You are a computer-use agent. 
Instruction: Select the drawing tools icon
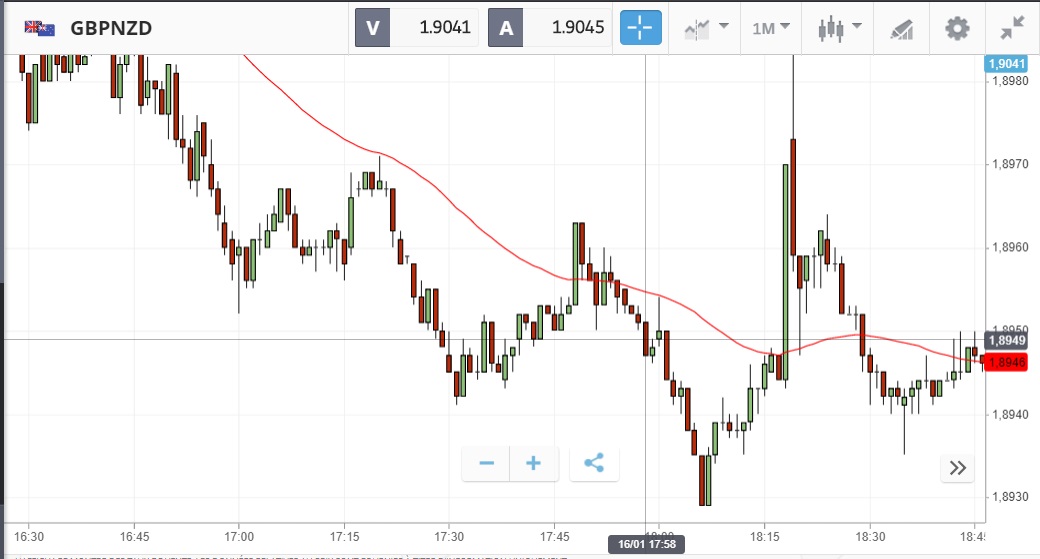click(902, 28)
